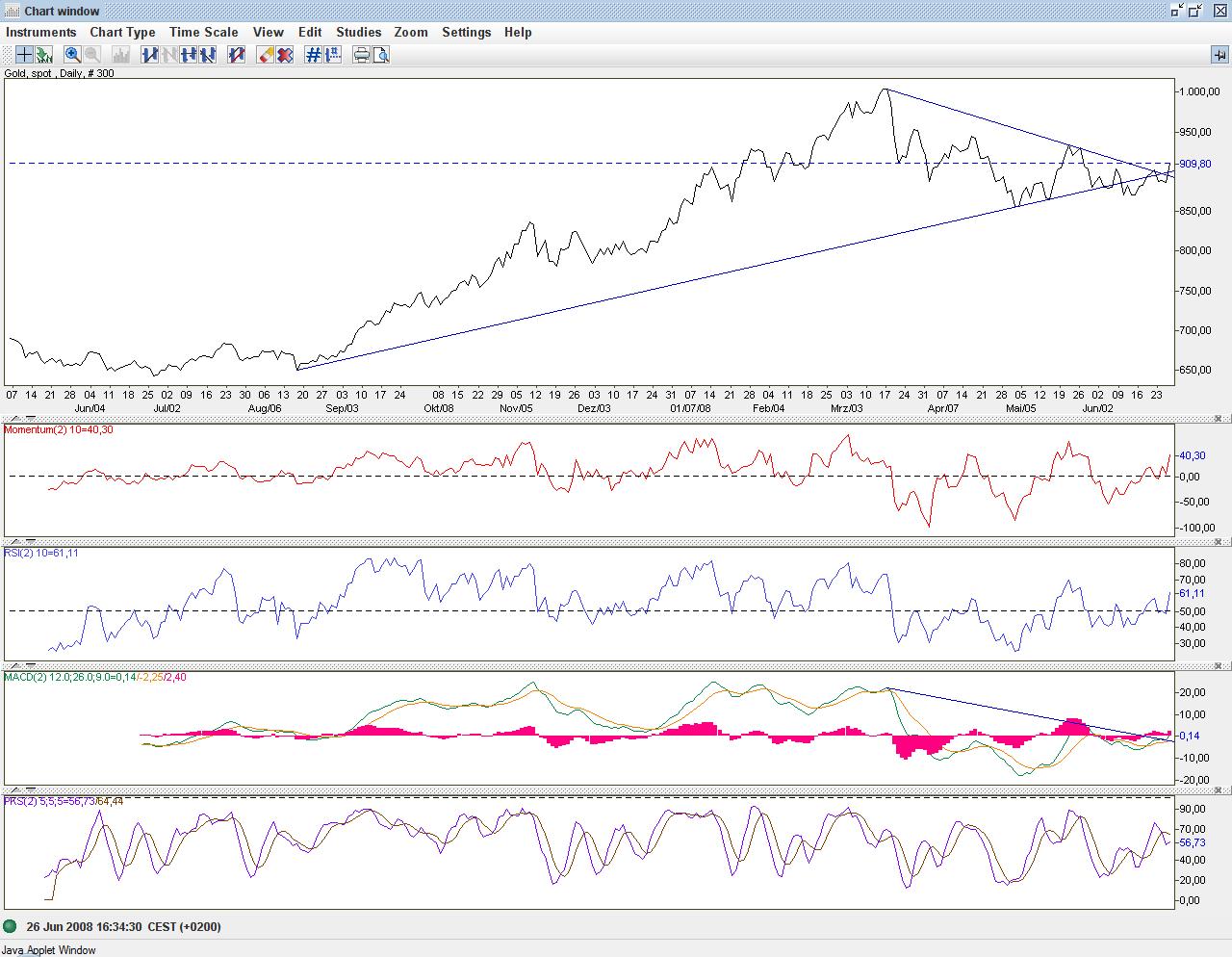This screenshot has width=1232, height=957.
Task: Click the red X delete icon
Action: tap(285, 55)
